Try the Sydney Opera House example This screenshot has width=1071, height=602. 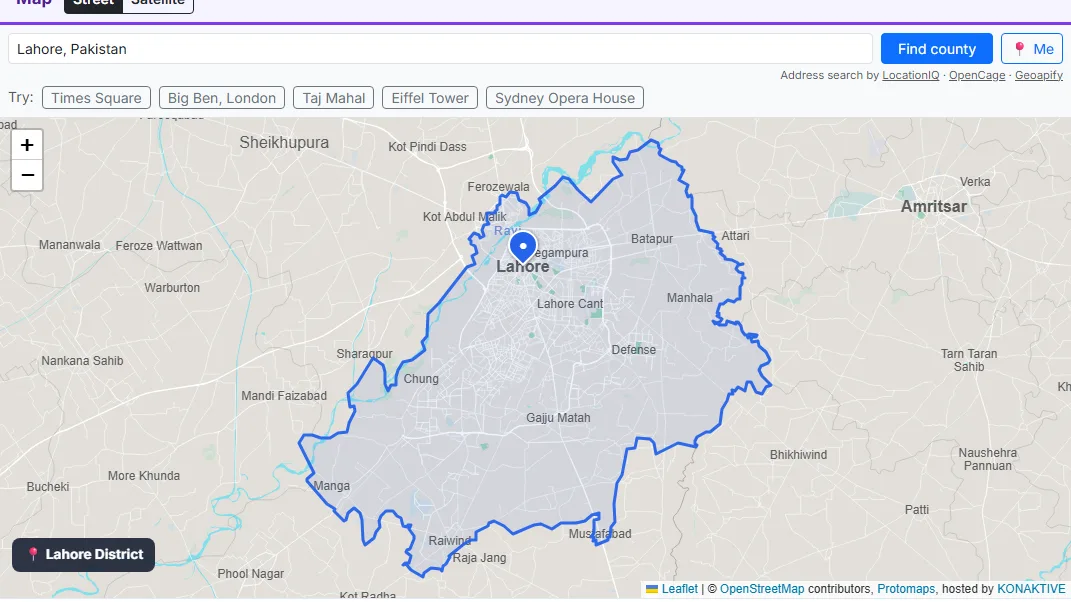pos(565,98)
